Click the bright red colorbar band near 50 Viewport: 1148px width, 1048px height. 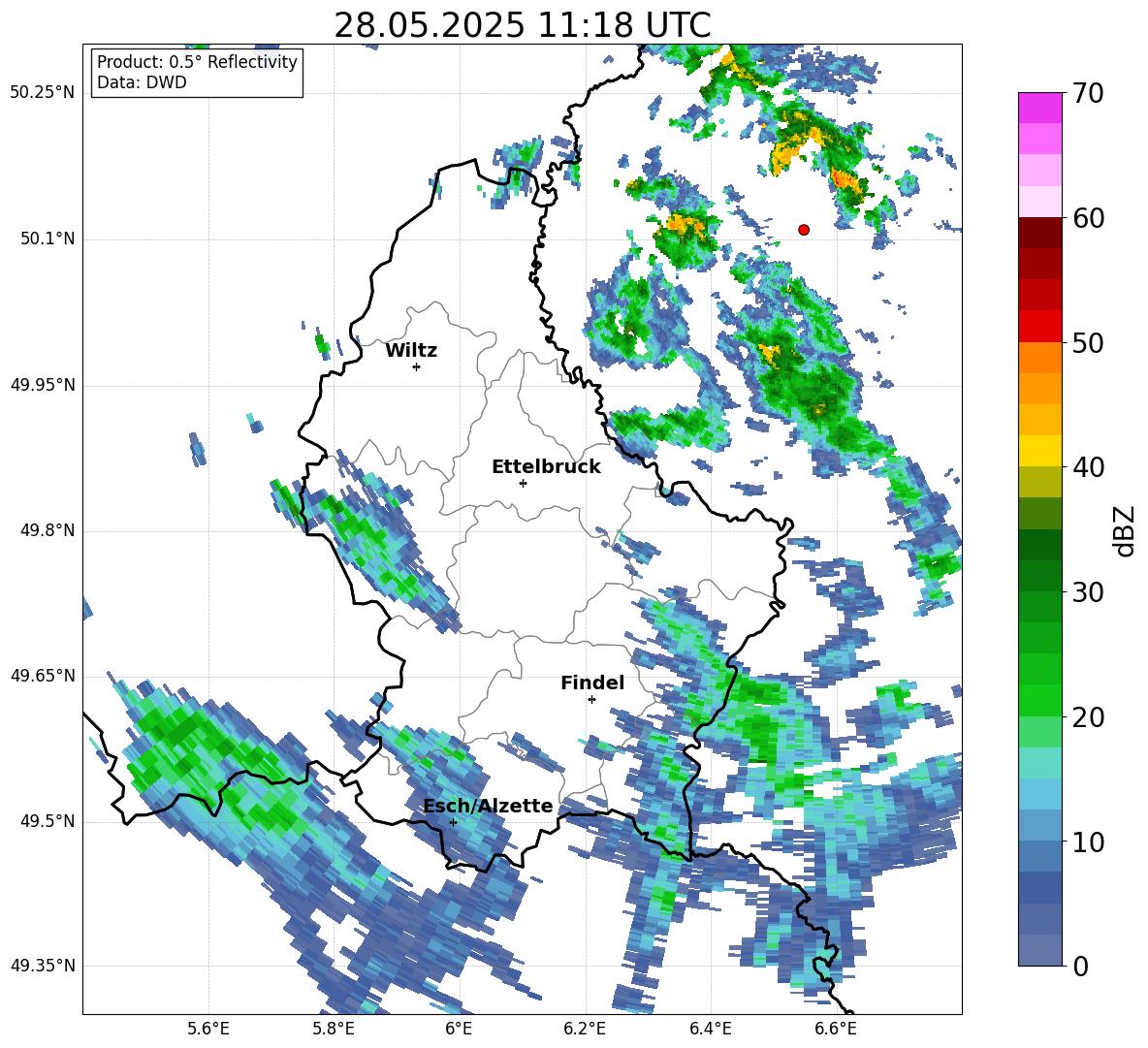(1039, 327)
